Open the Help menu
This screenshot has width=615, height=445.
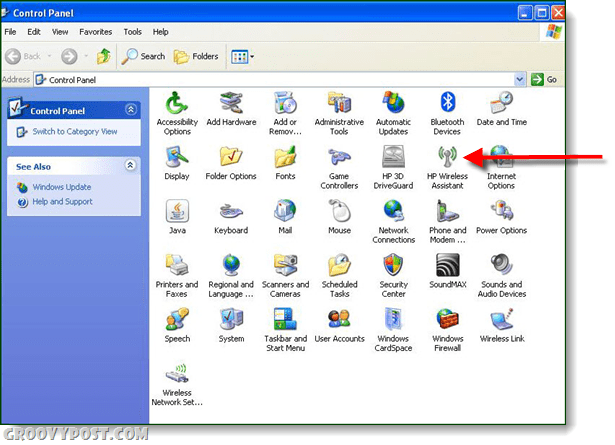pos(160,32)
